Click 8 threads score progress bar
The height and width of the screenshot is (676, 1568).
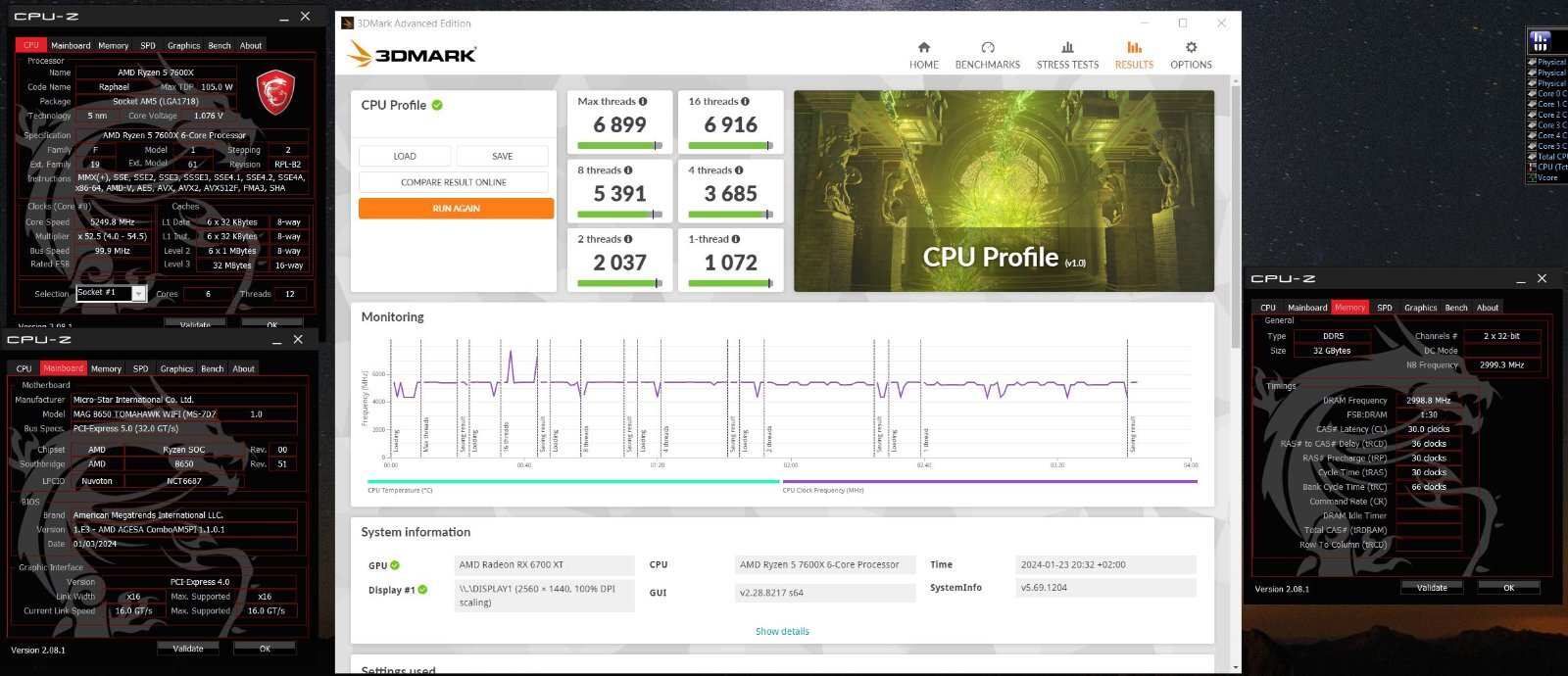(x=619, y=215)
